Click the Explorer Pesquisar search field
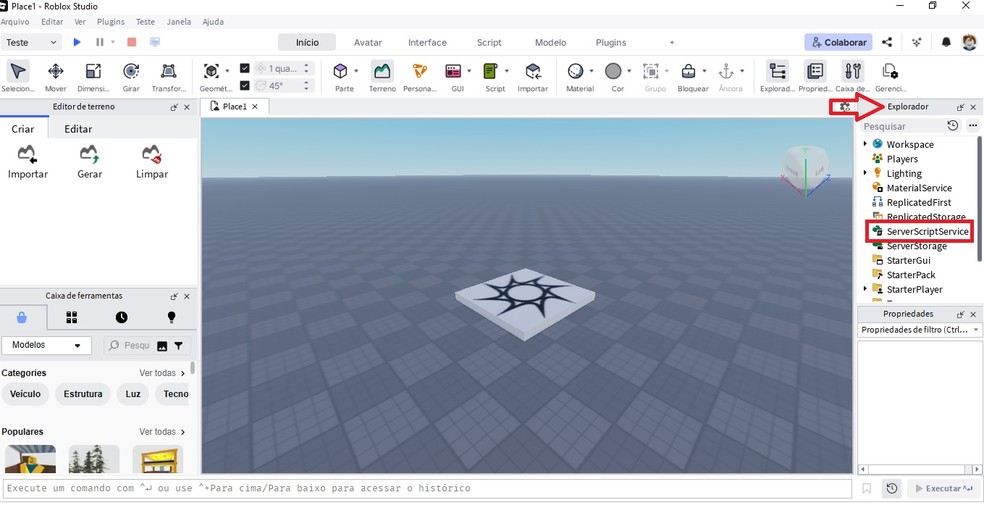 pos(902,126)
